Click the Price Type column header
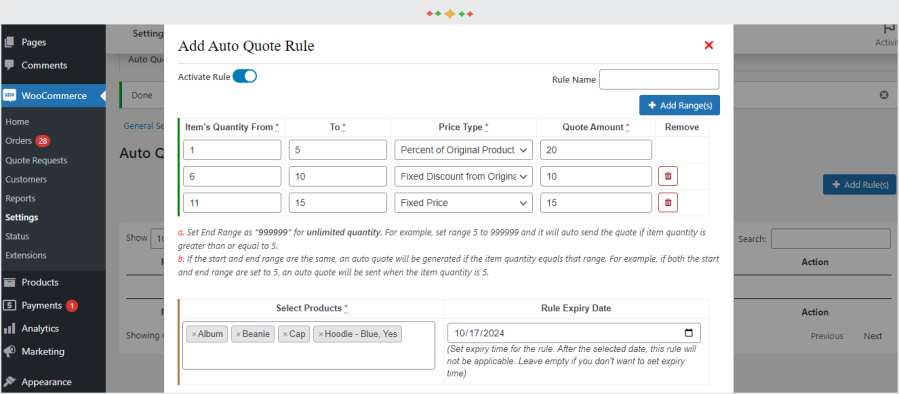899x394 pixels. [463, 127]
